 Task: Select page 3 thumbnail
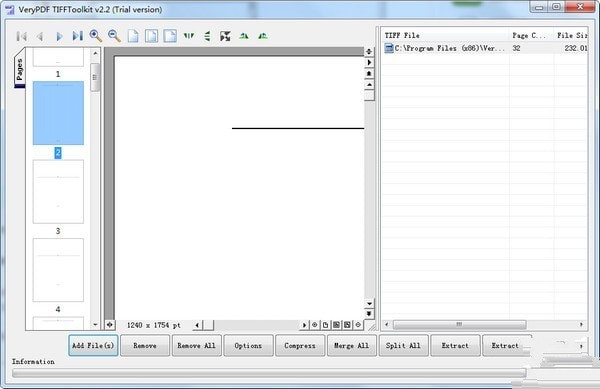[x=58, y=192]
